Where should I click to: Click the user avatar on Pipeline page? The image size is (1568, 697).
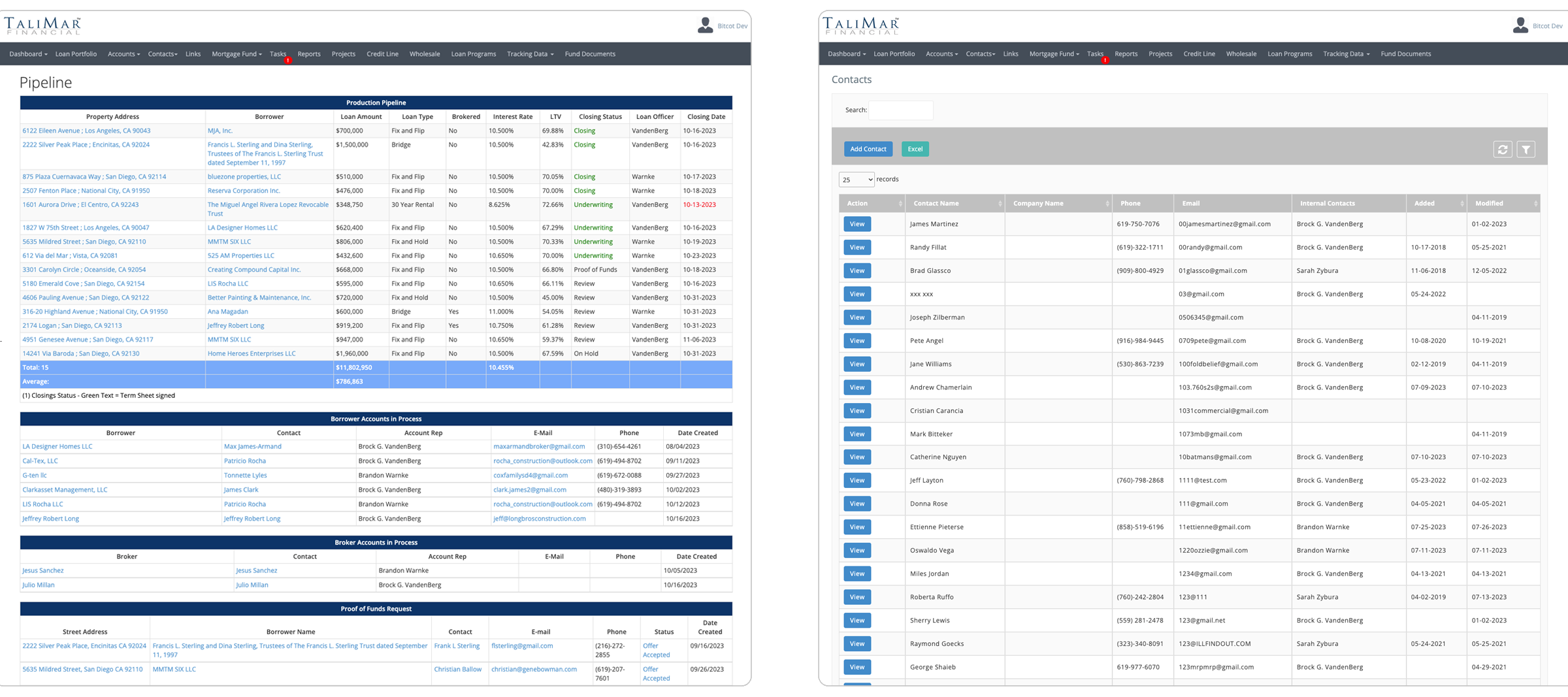coord(705,25)
